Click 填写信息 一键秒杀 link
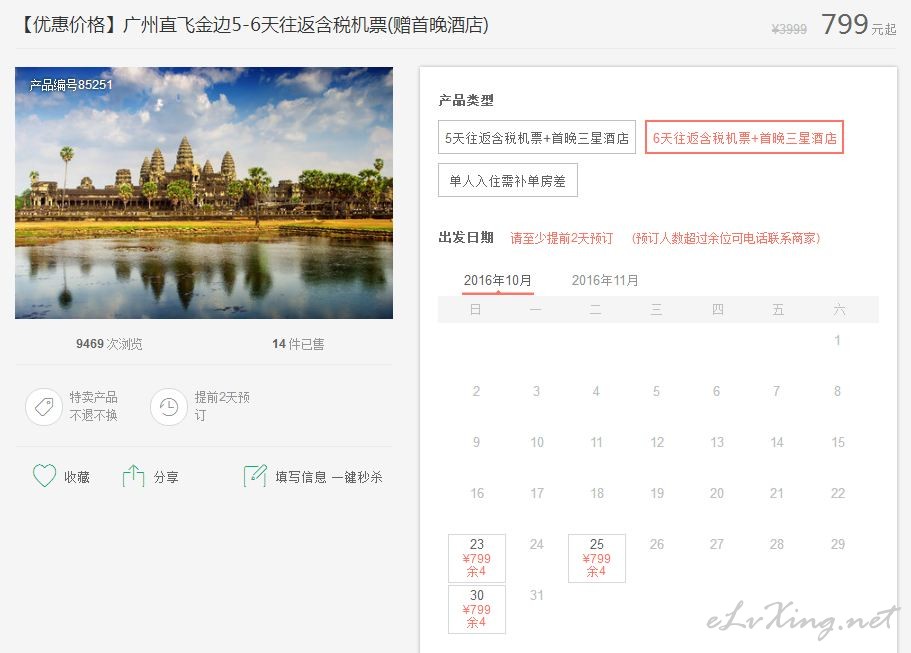 tap(329, 477)
